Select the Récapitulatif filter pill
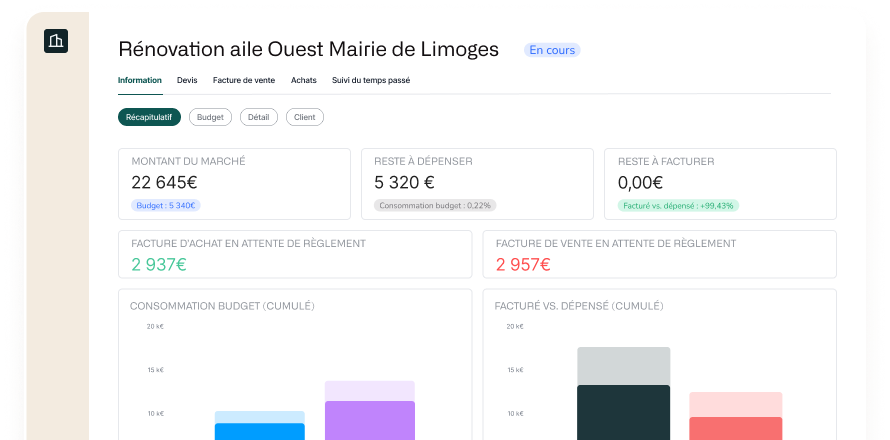 coord(149,117)
